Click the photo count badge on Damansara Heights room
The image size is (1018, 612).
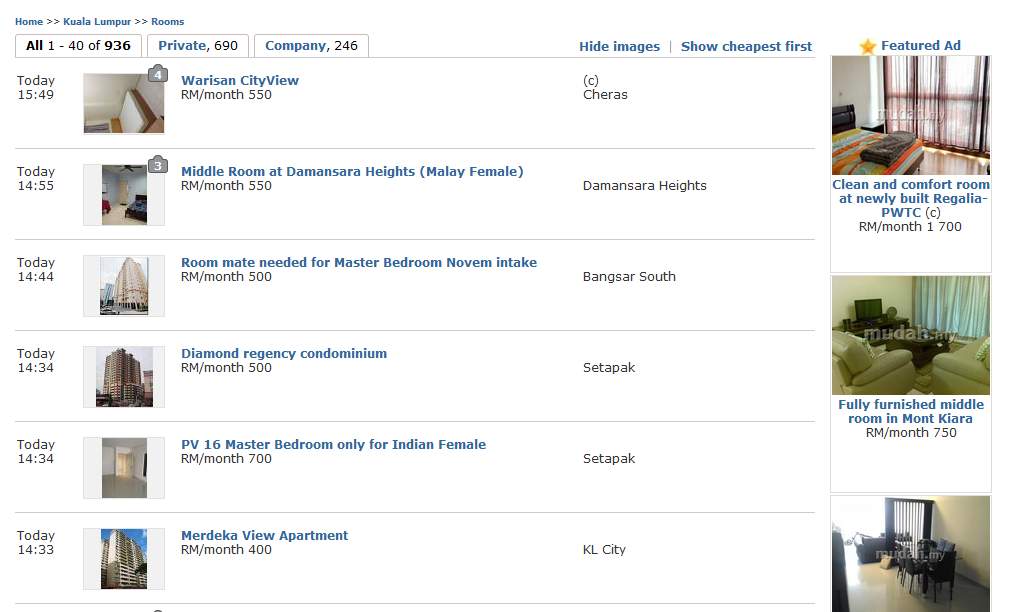point(157,165)
